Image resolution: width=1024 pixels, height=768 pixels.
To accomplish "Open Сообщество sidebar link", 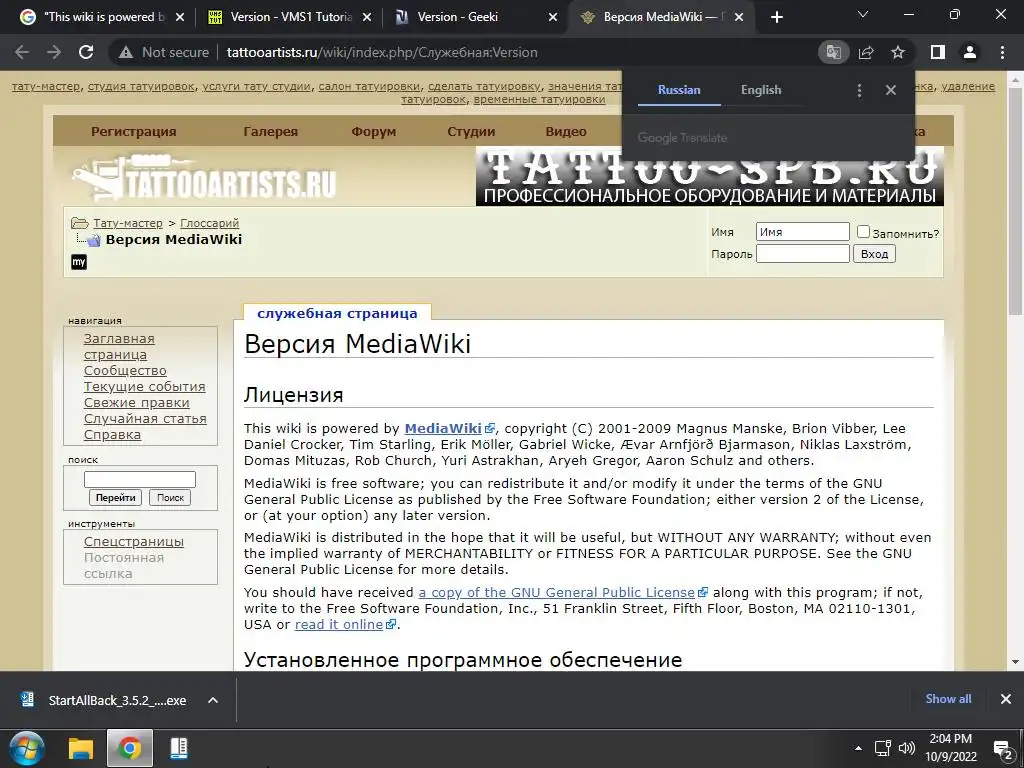I will pos(125,370).
